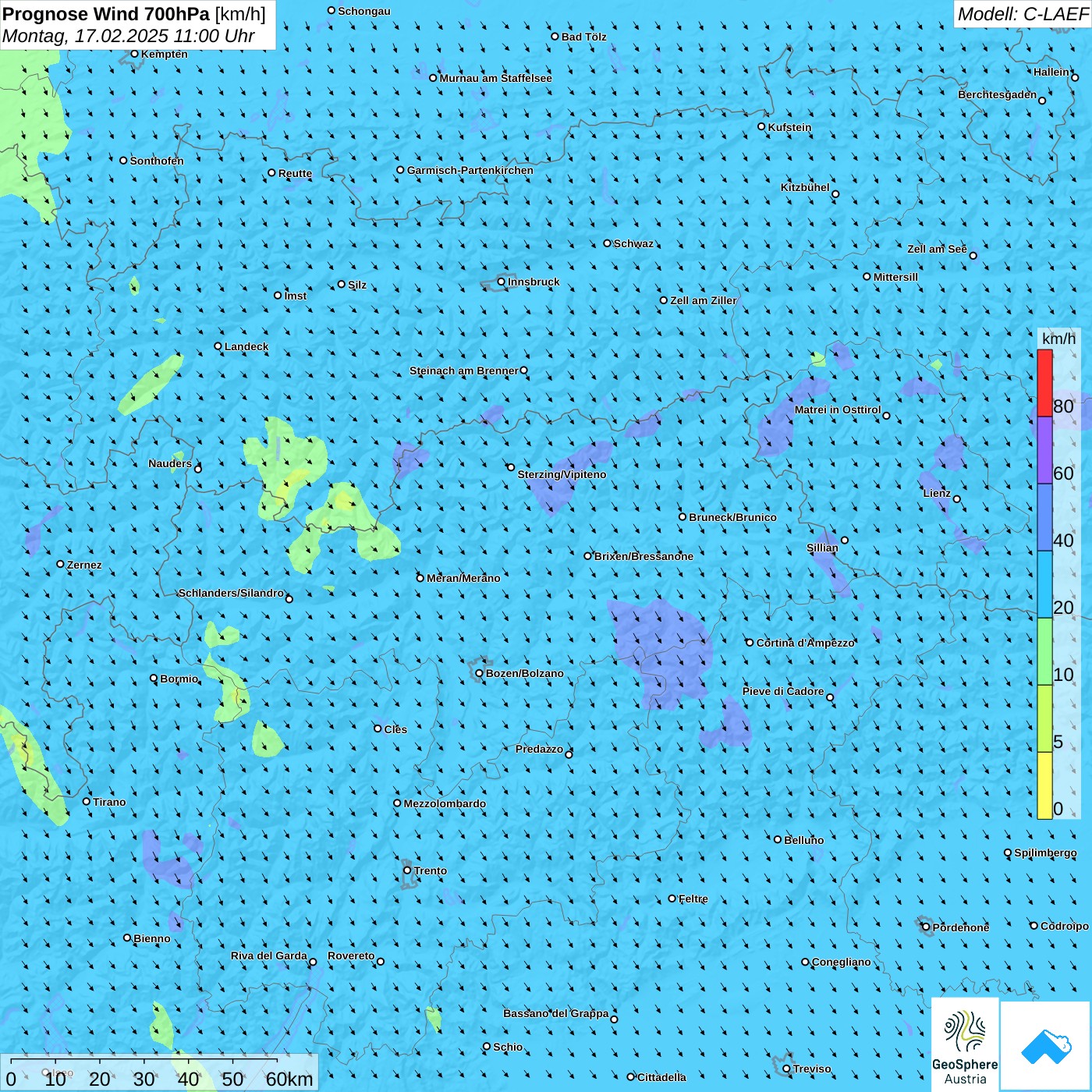Click the 'Cortina d'Ampezzo' label

tap(806, 643)
